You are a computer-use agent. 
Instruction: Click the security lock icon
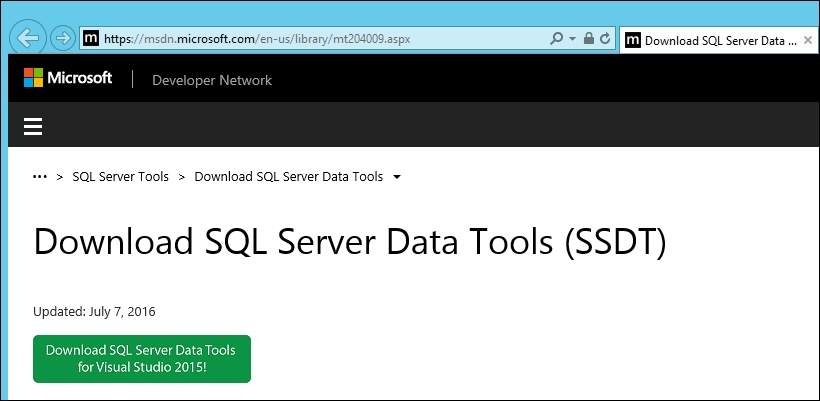(x=589, y=38)
